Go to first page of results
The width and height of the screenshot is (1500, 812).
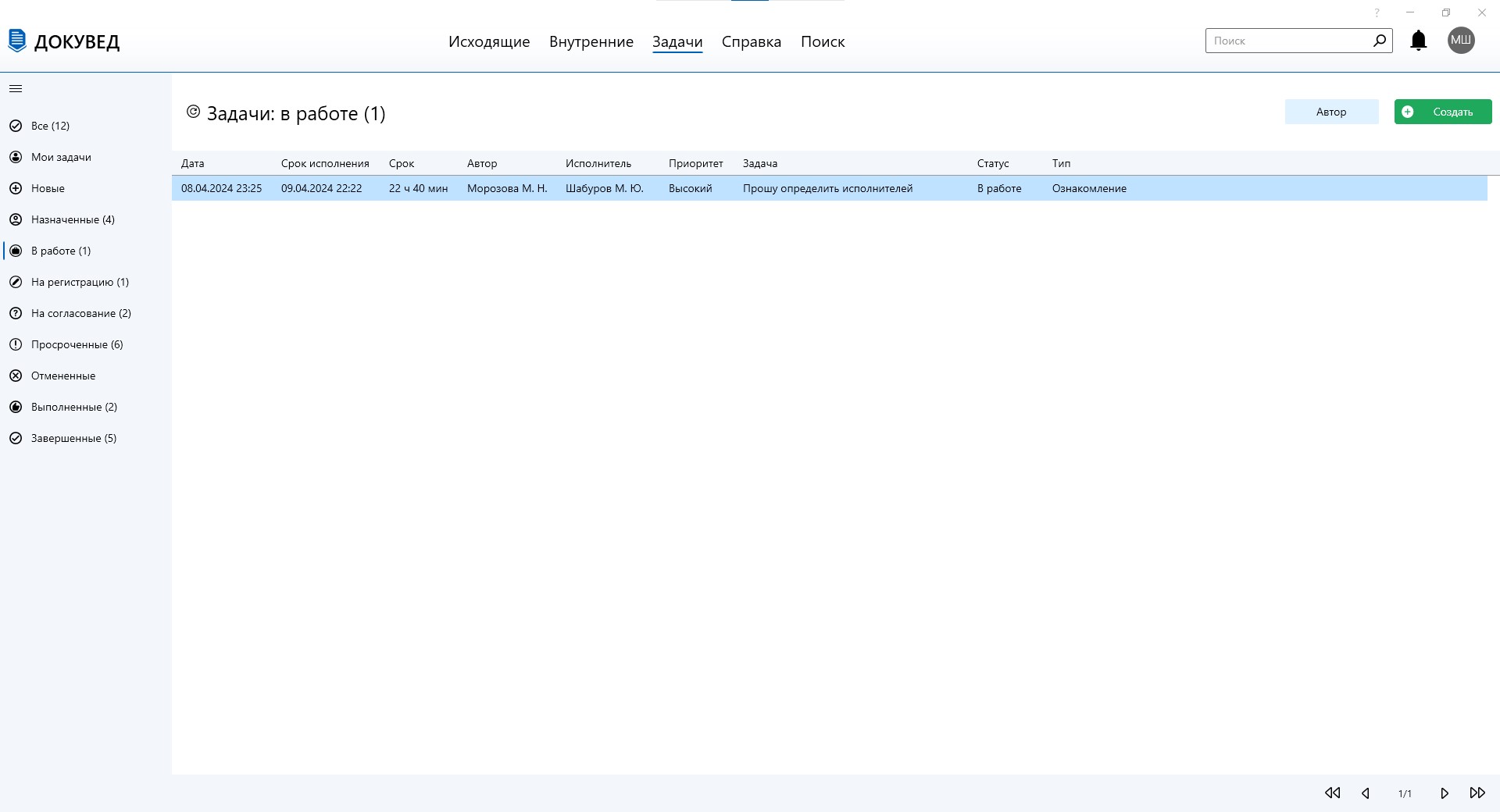(x=1333, y=792)
